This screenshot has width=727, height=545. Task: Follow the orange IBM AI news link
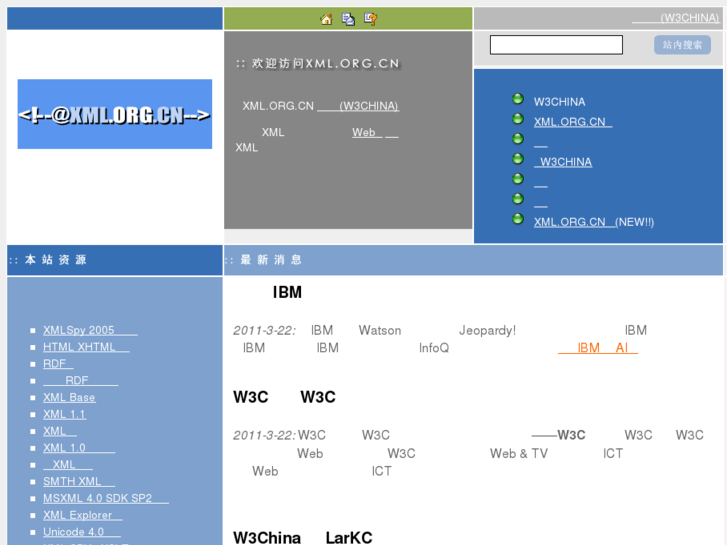coord(598,348)
